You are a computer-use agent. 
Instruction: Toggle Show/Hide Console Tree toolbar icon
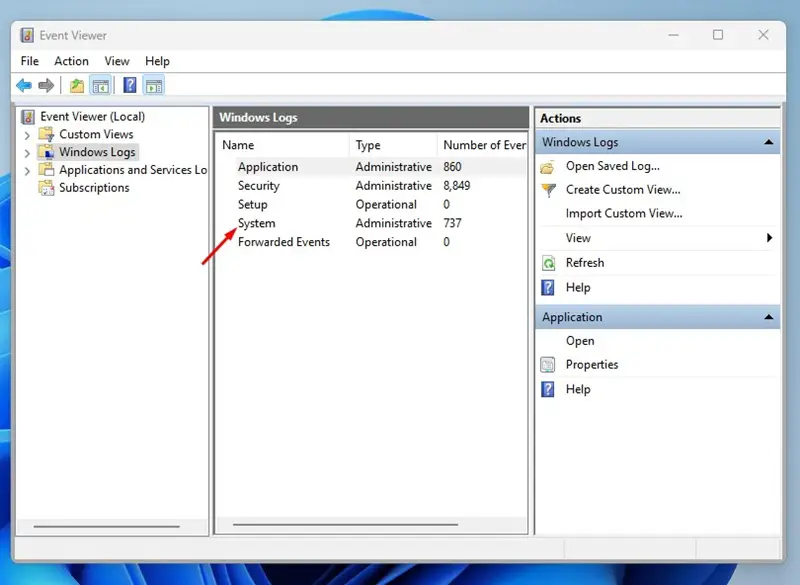click(x=101, y=86)
